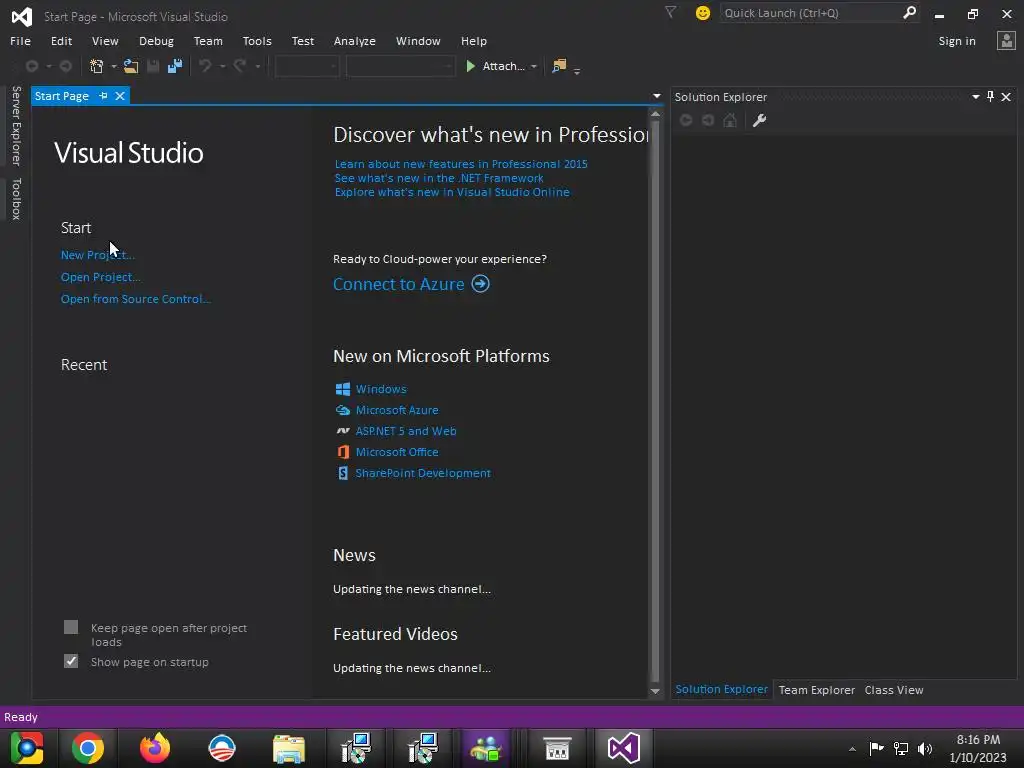Click the Open Project link
The width and height of the screenshot is (1024, 768).
pyautogui.click(x=101, y=277)
